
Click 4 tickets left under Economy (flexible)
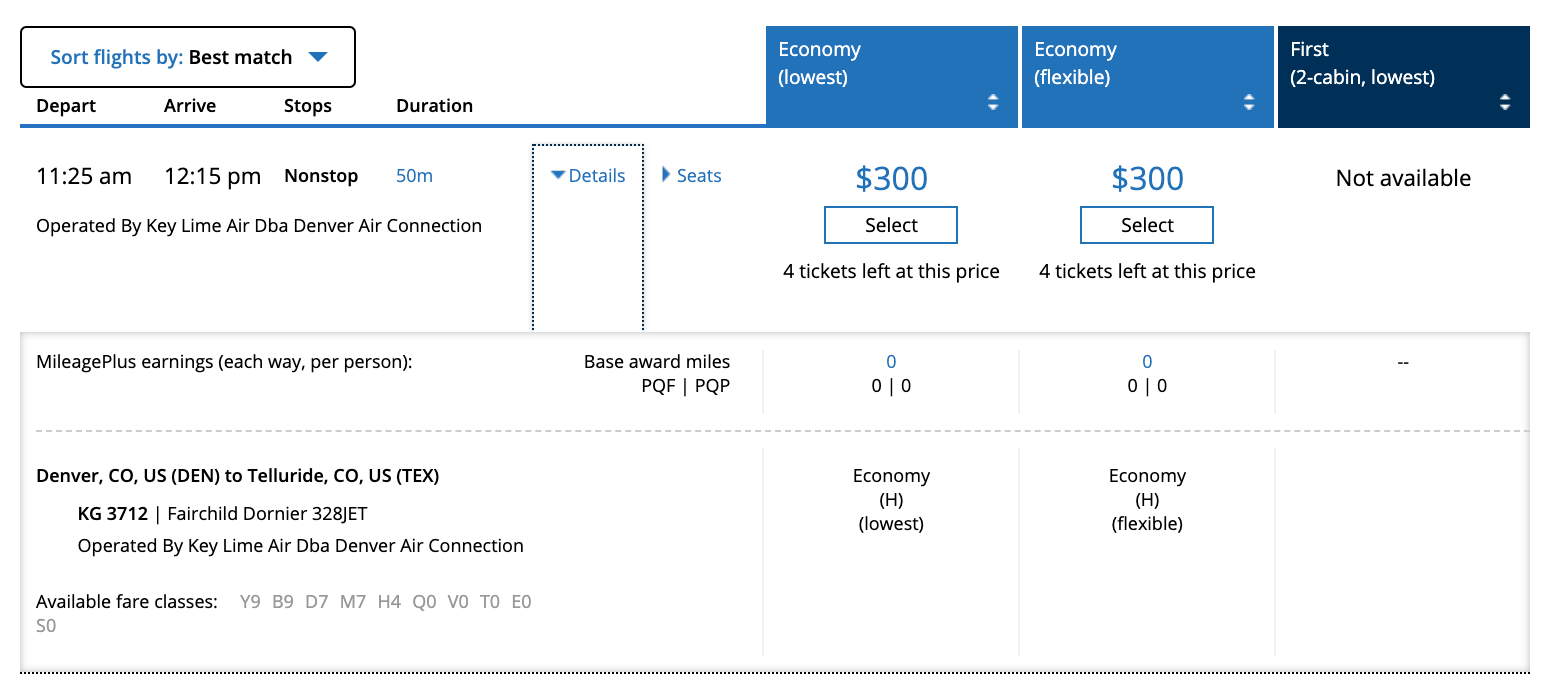tap(1147, 272)
